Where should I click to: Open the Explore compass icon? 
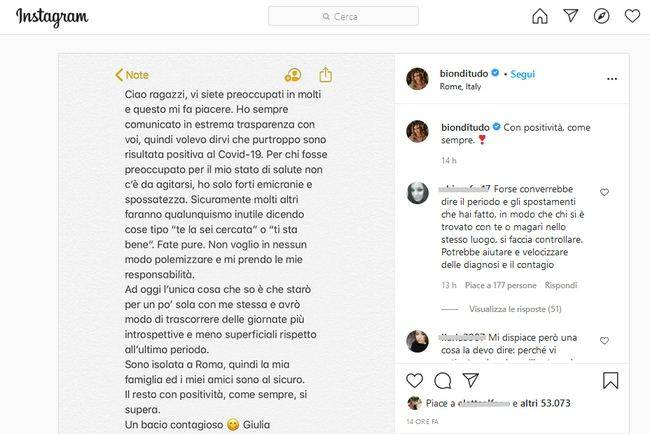click(x=601, y=16)
